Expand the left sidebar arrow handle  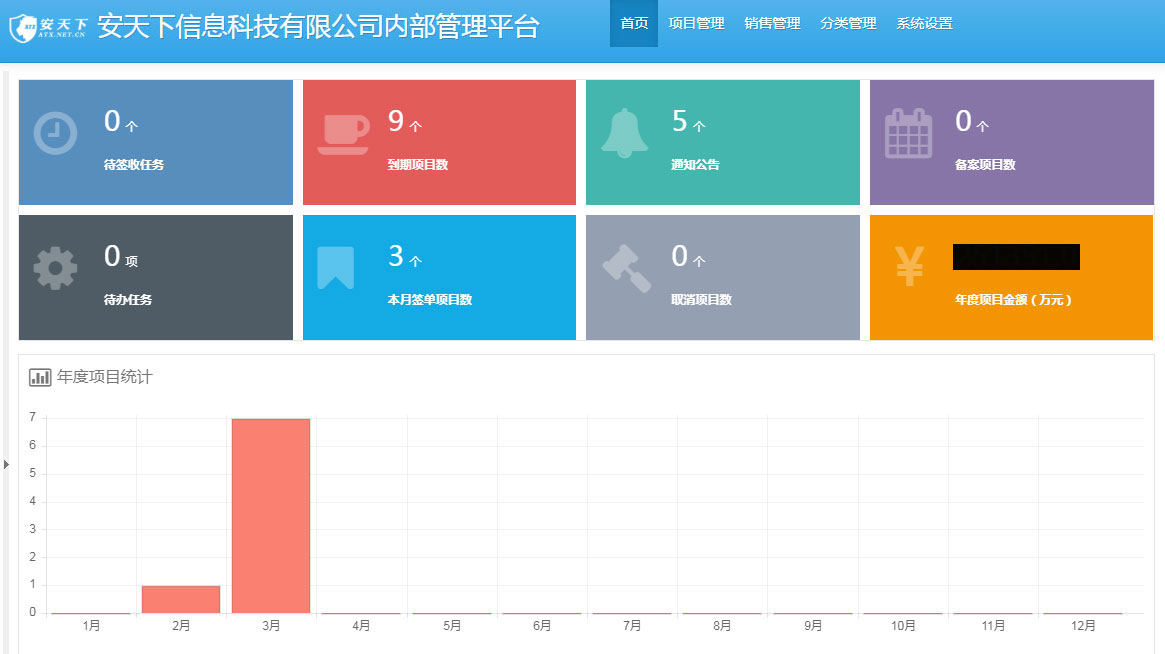5,464
